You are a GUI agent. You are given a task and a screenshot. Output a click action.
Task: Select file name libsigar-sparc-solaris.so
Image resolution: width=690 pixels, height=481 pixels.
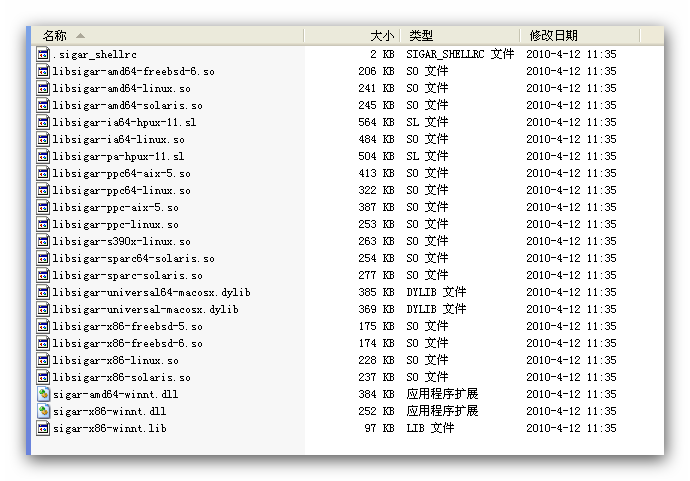tap(128, 275)
